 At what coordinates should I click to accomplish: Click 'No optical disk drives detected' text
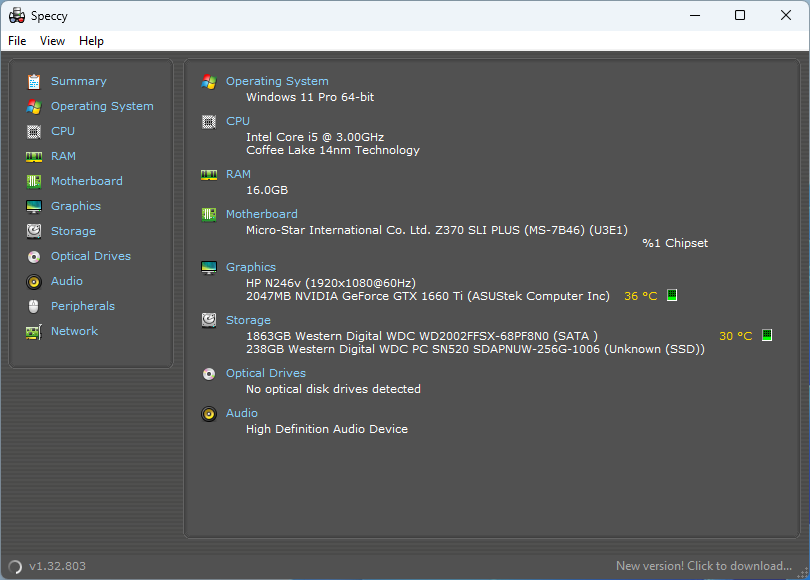click(333, 389)
